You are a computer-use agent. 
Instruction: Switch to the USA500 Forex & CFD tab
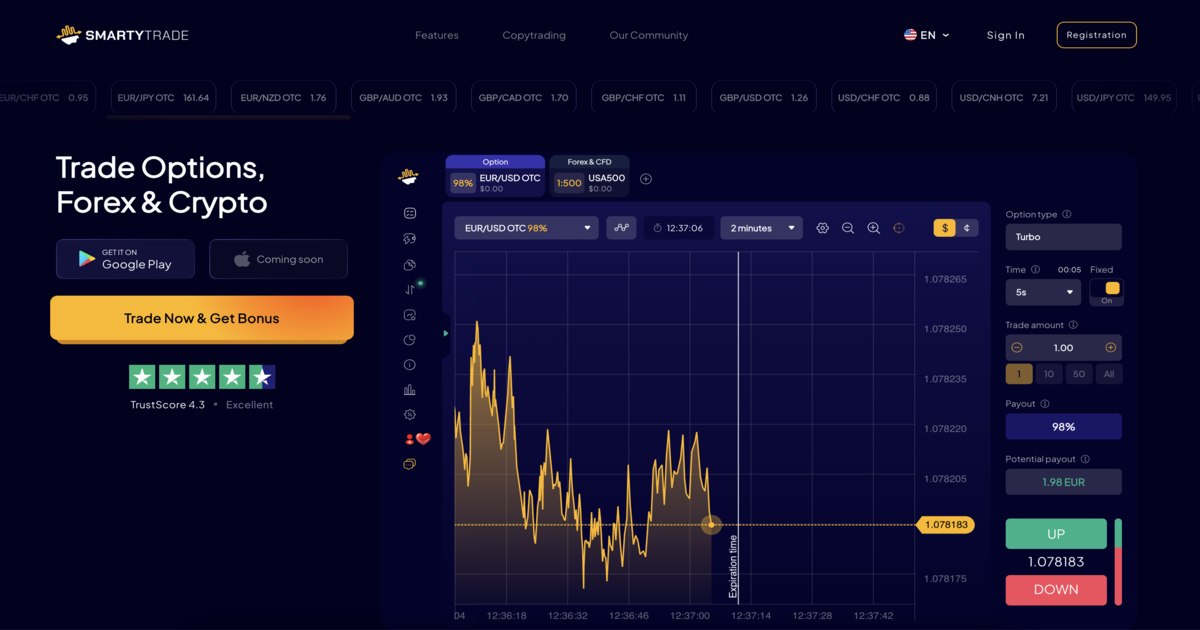[x=589, y=178]
